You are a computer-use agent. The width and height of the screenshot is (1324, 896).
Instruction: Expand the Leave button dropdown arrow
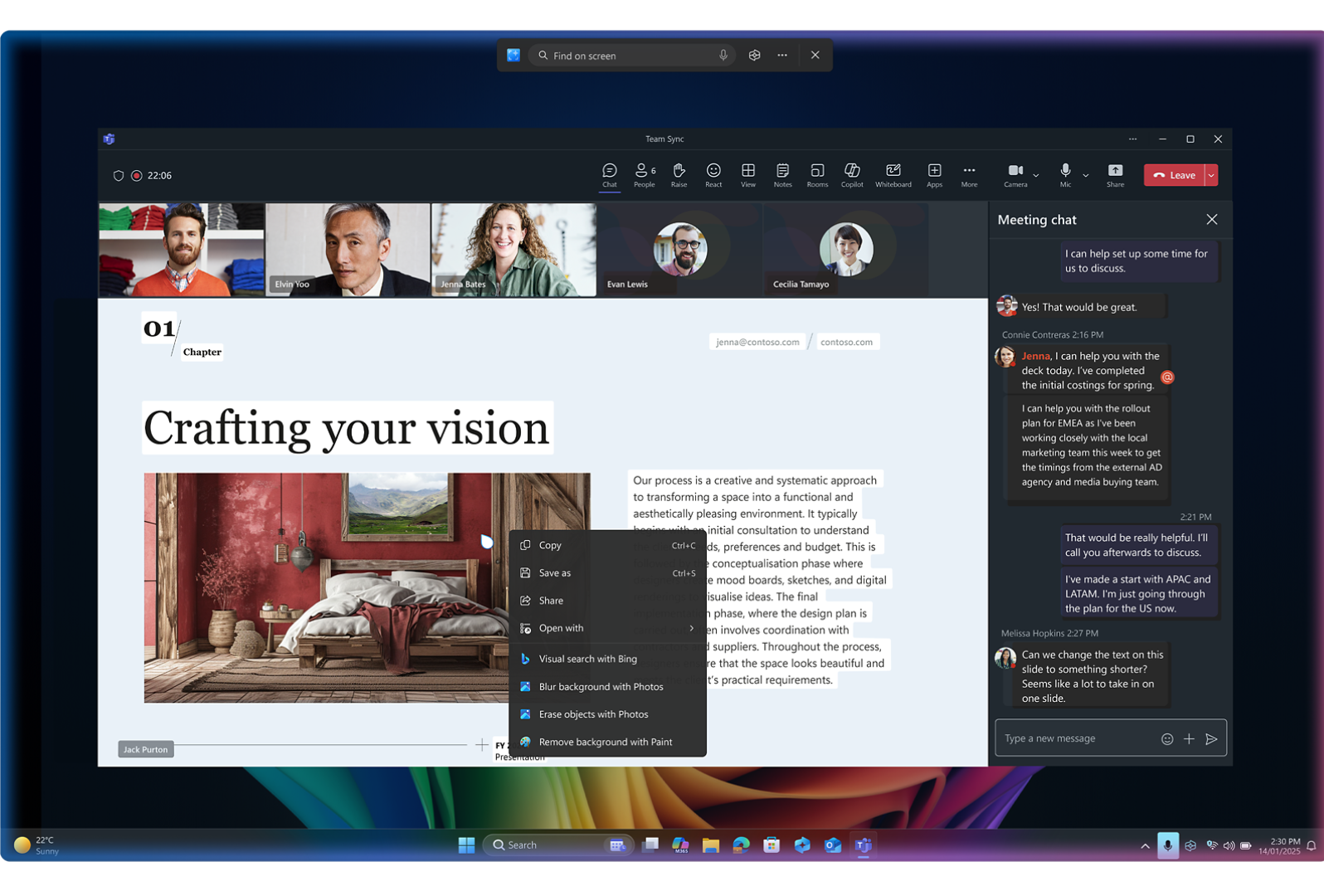click(x=1212, y=175)
